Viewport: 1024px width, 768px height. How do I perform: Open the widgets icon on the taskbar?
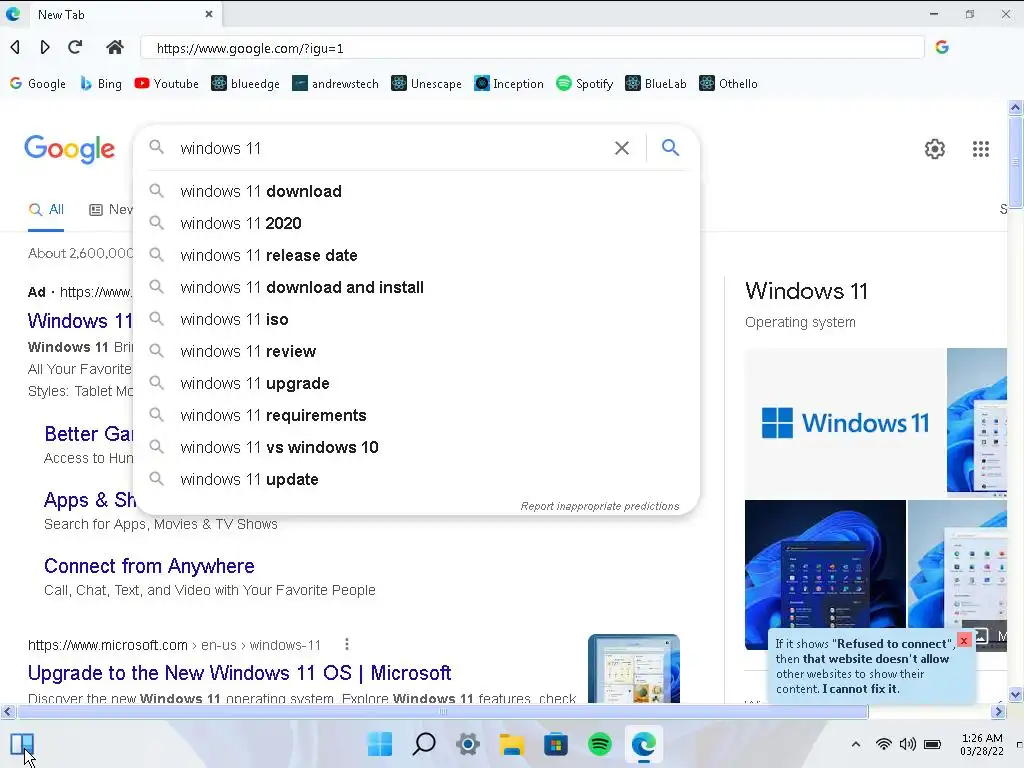(22, 744)
